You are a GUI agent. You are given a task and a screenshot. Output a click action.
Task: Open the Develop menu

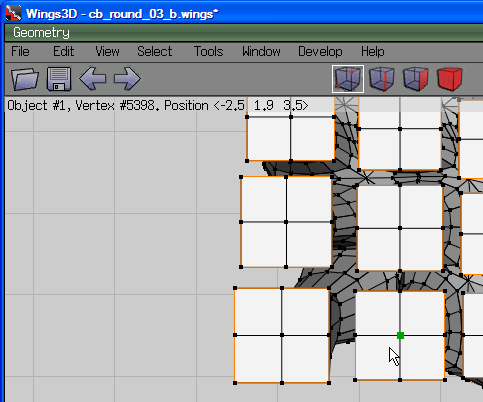[x=320, y=52]
